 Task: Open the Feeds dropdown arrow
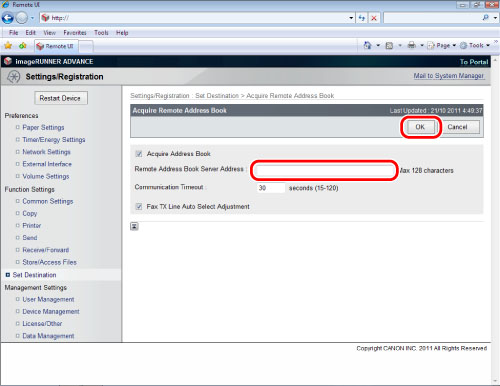click(x=400, y=45)
